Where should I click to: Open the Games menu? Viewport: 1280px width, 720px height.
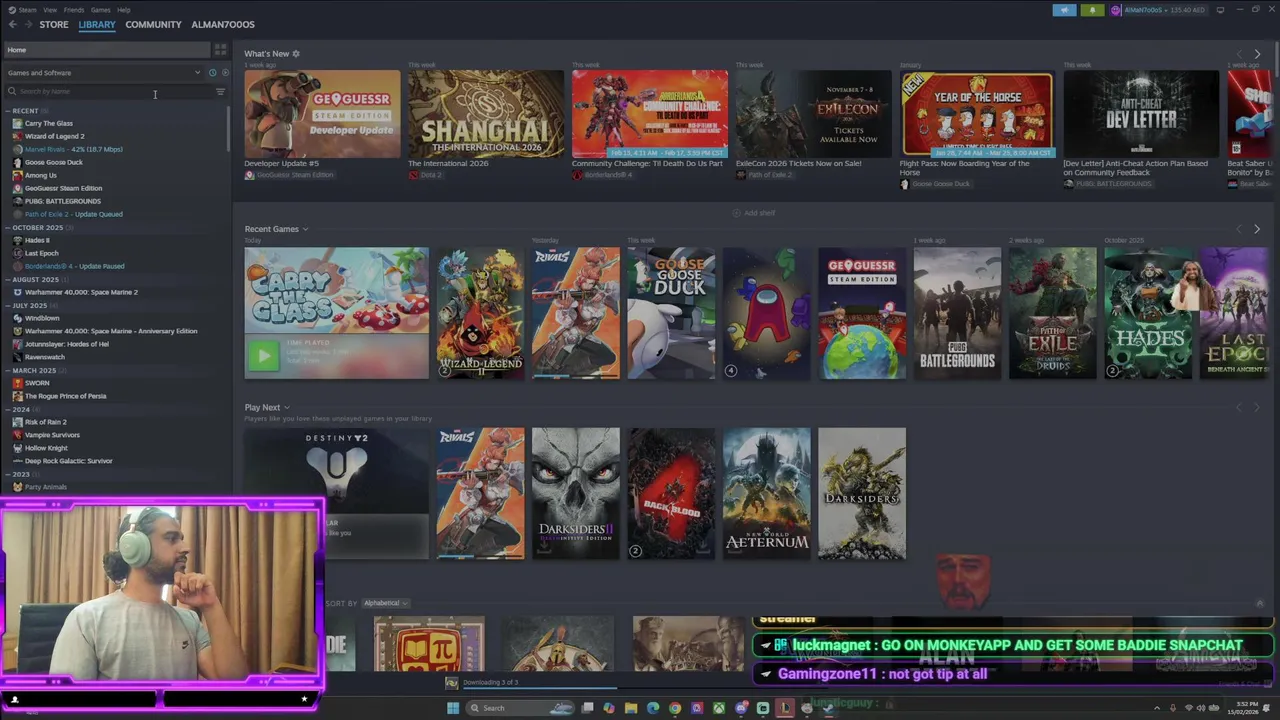click(101, 10)
